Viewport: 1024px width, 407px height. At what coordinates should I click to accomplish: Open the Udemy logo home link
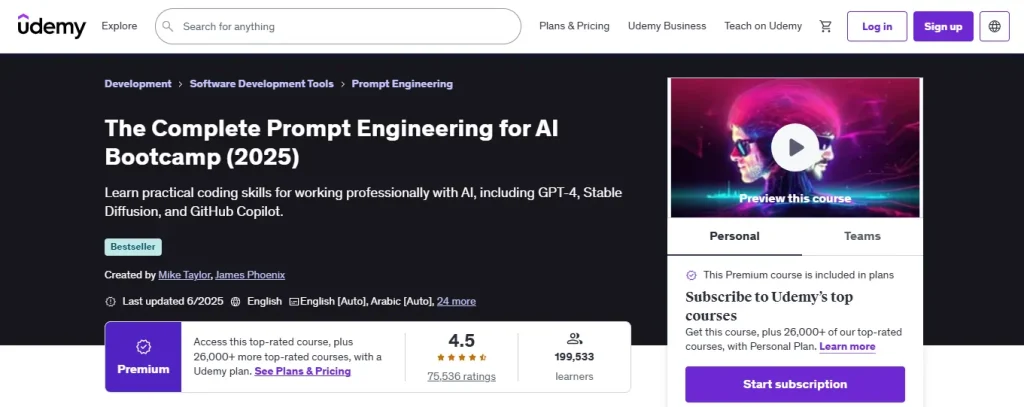(52, 26)
